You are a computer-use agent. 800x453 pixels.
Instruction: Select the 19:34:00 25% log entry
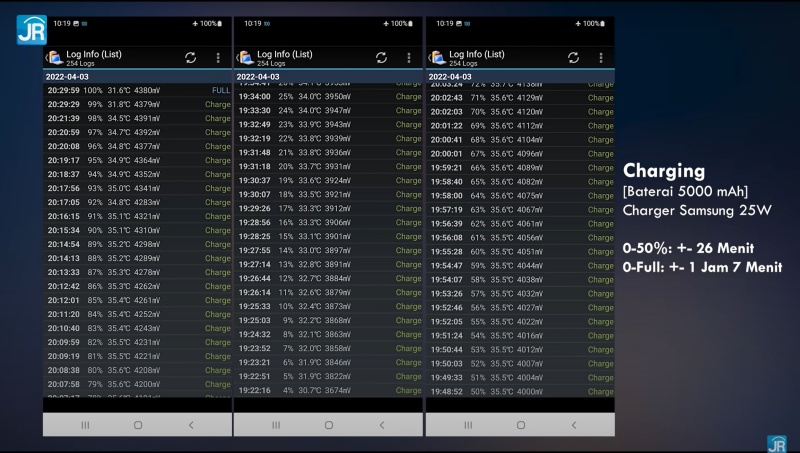click(329, 97)
